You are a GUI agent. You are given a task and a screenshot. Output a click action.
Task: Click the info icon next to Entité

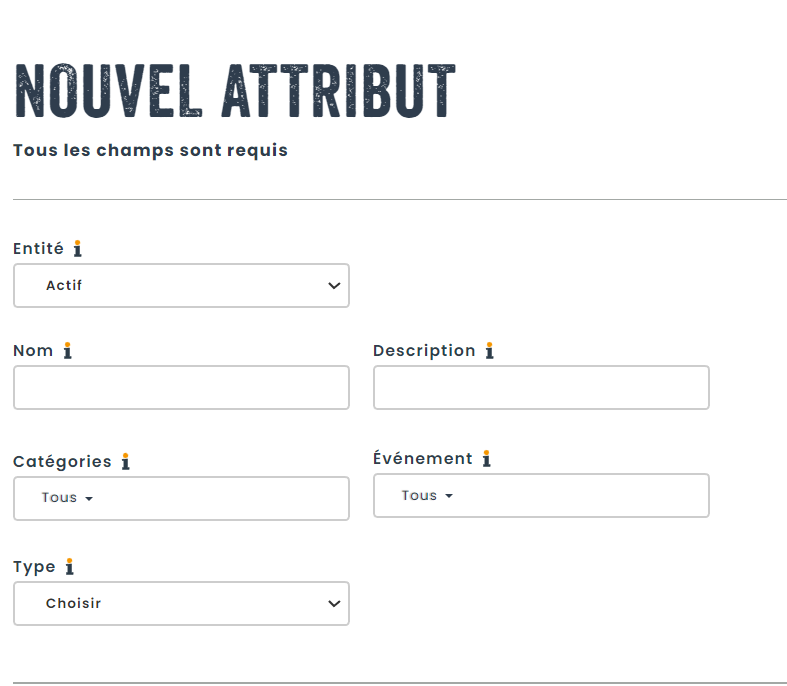point(78,248)
